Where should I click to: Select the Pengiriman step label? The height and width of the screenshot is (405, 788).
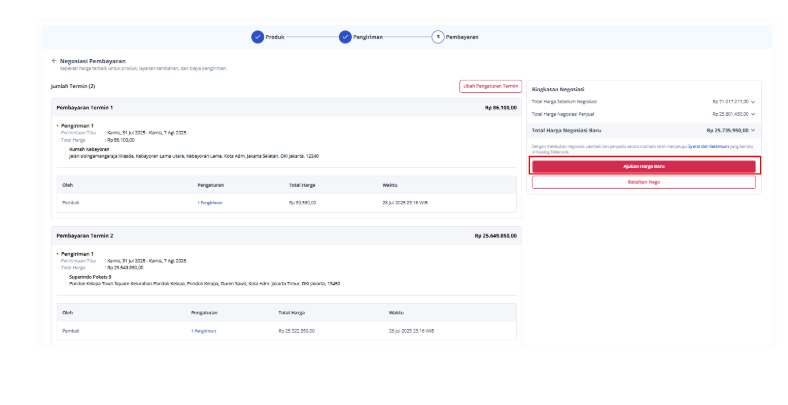pos(368,37)
